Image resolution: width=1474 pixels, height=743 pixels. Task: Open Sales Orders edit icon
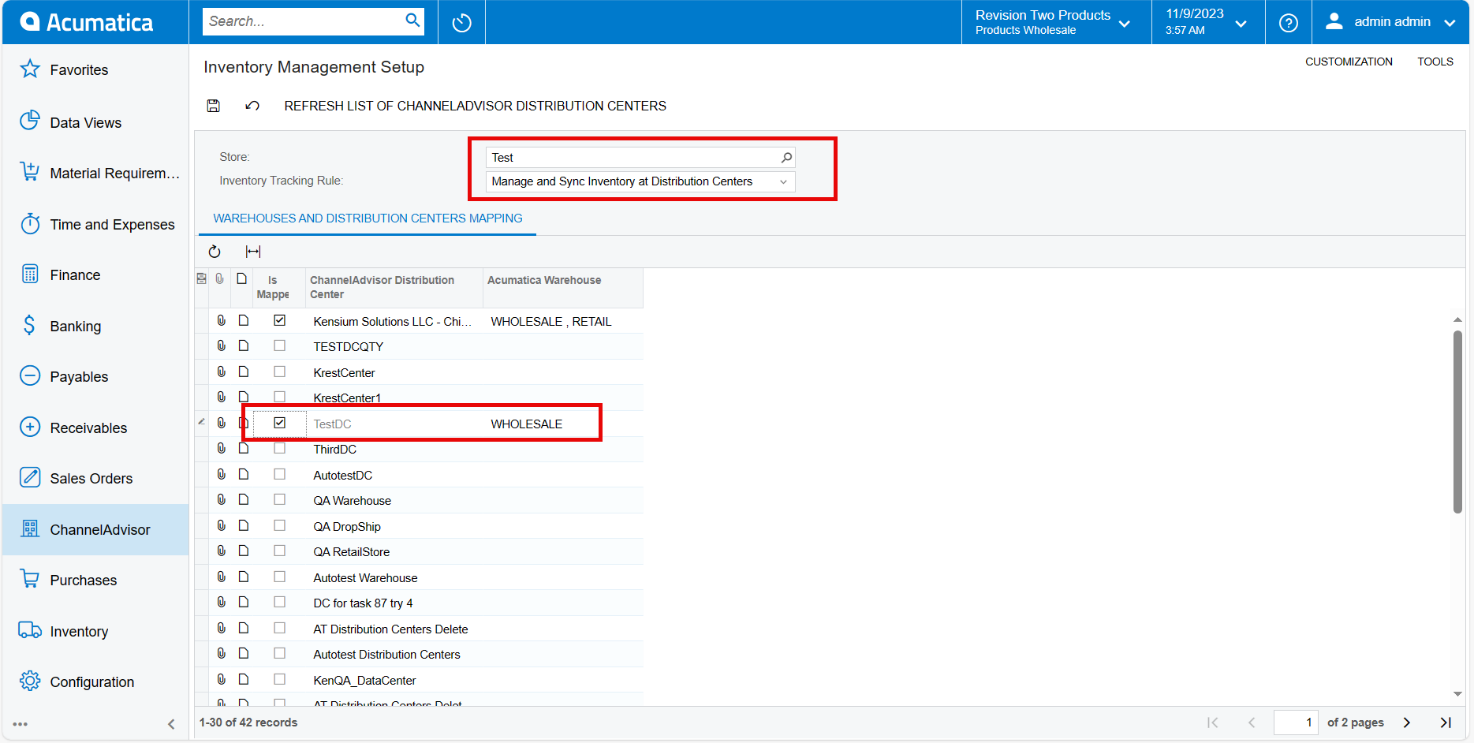coord(30,478)
